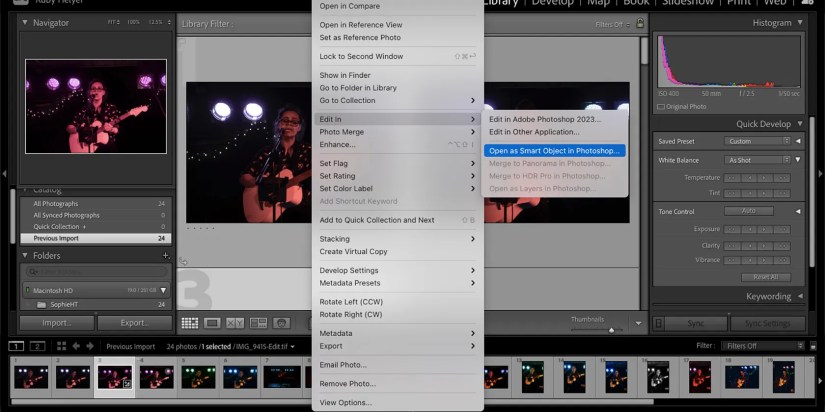Choose Open as Smart Object in Photoshop
Image resolution: width=825 pixels, height=412 pixels.
(x=554, y=150)
